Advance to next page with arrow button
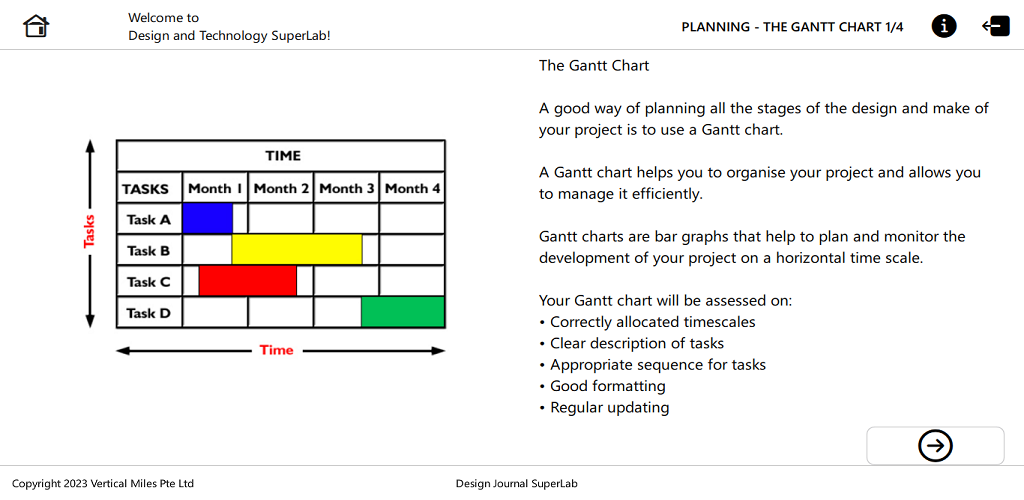This screenshot has width=1024, height=500. (x=935, y=446)
